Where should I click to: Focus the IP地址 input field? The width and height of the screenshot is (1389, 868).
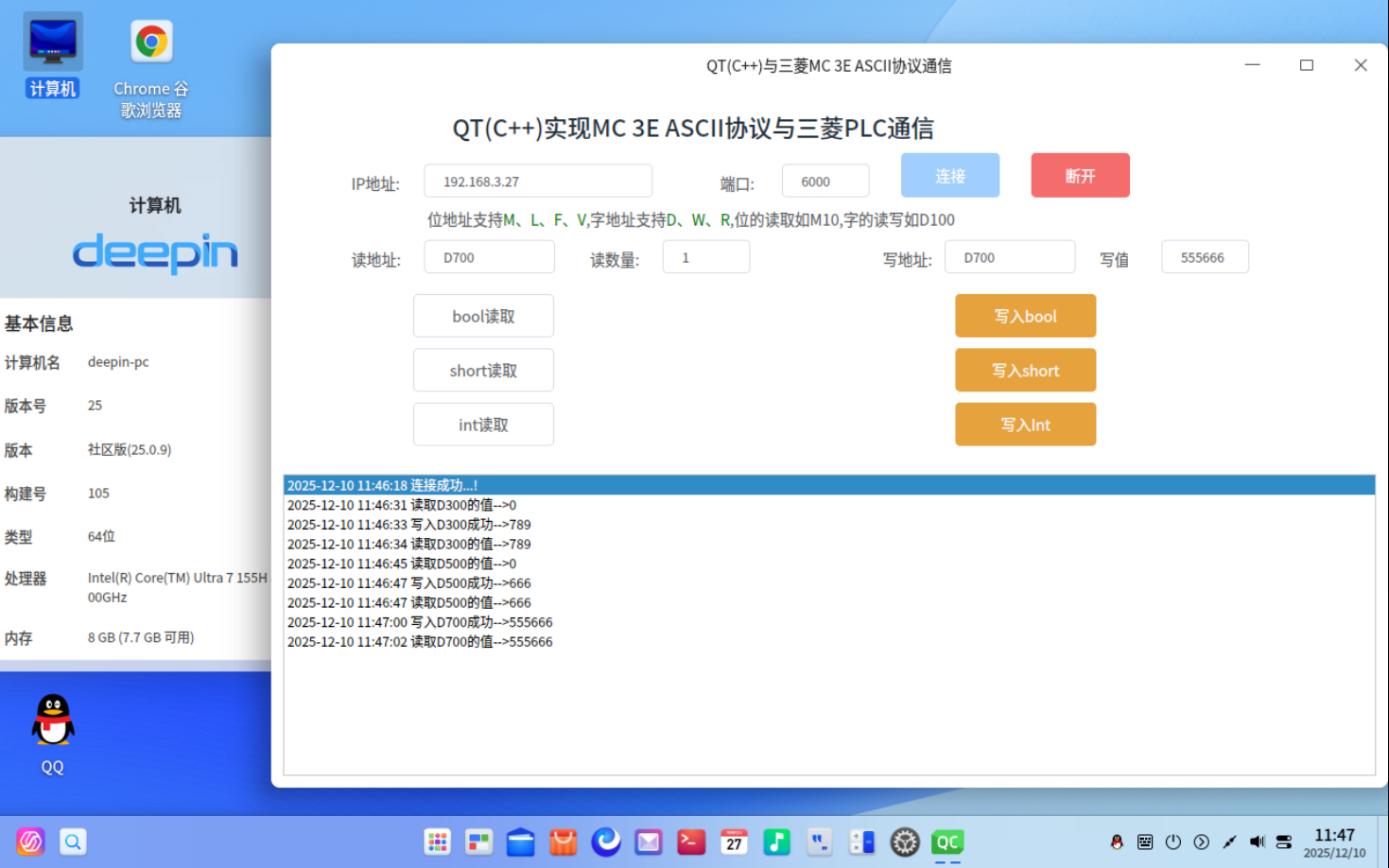(538, 181)
